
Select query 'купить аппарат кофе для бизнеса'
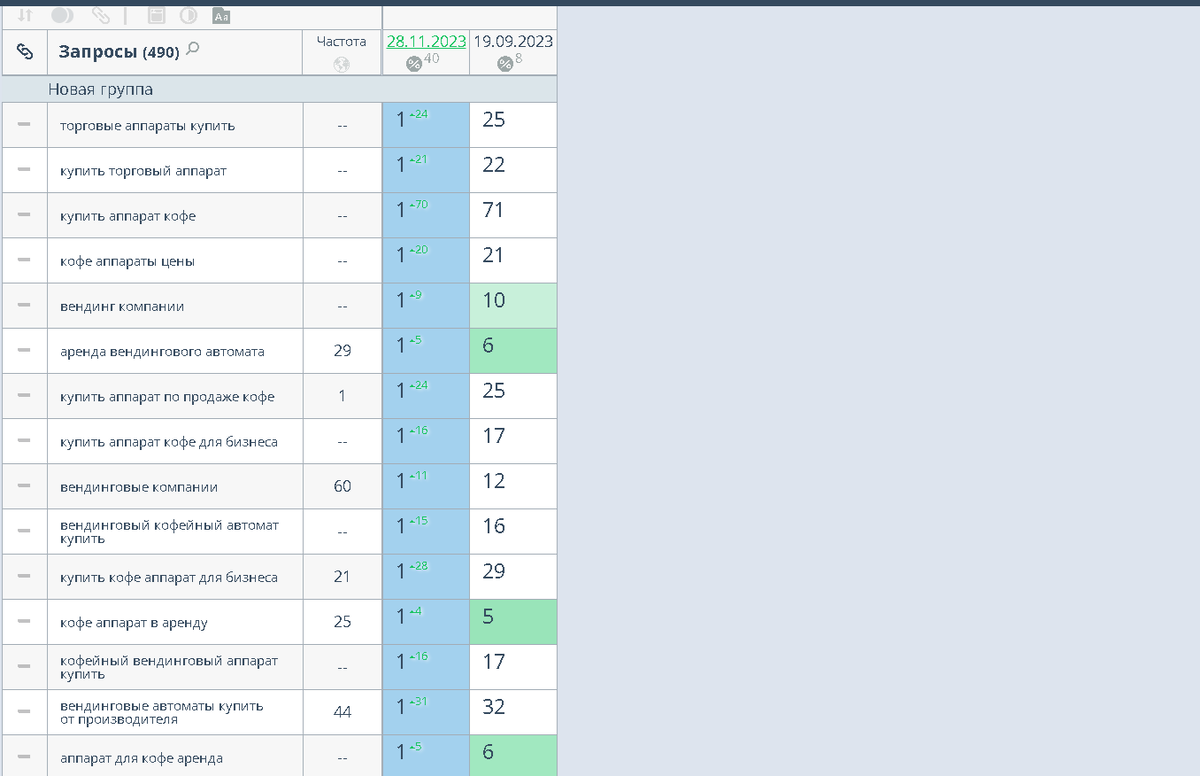click(x=169, y=442)
